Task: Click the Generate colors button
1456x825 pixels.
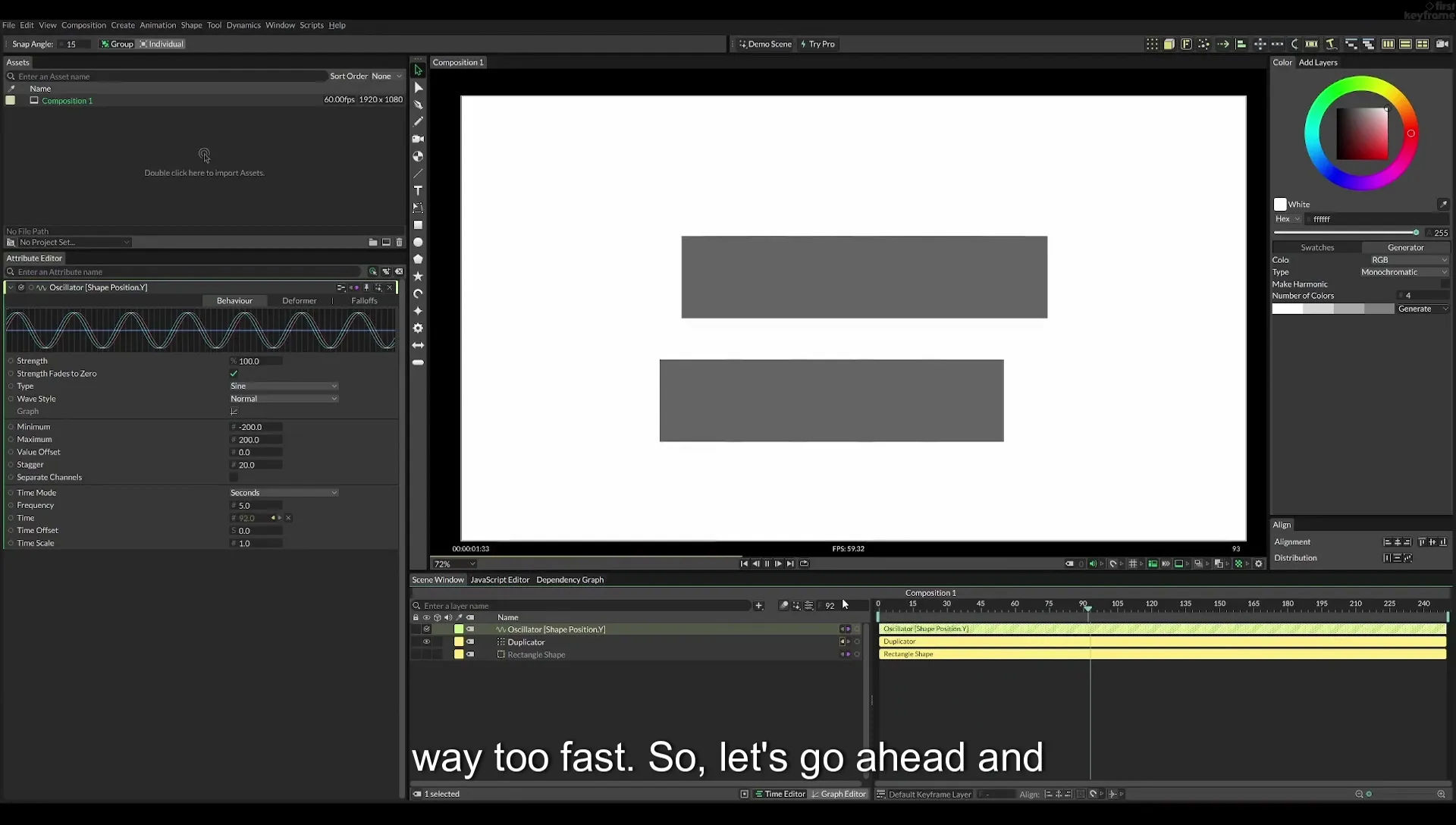Action: [1423, 309]
